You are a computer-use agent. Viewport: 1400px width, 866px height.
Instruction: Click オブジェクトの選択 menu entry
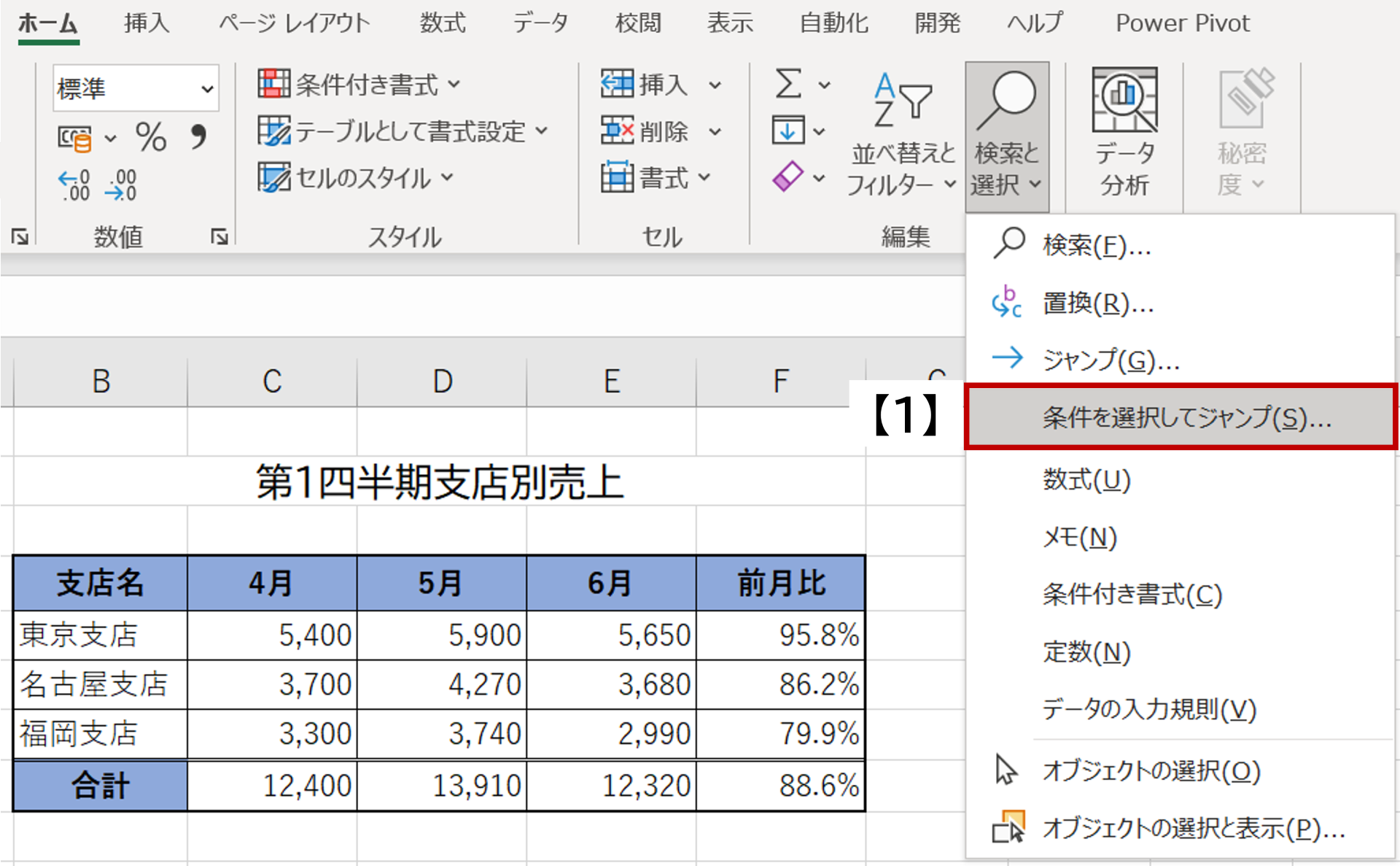(x=1151, y=770)
